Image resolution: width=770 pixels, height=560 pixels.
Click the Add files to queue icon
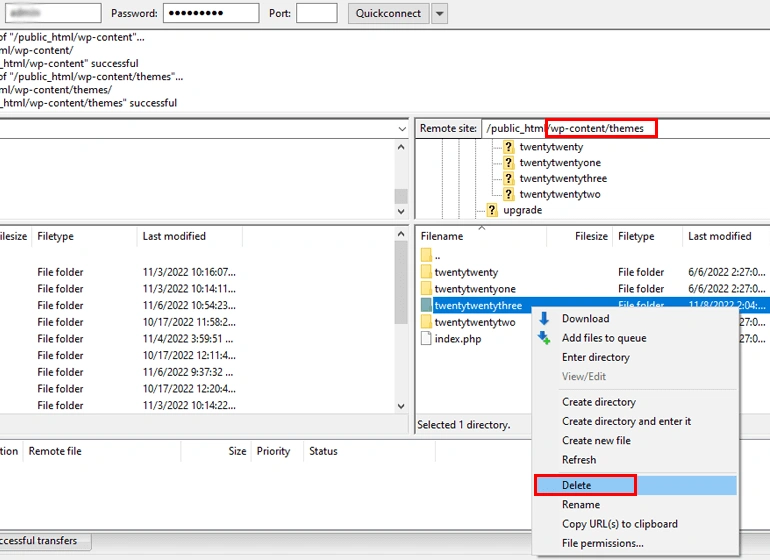[544, 337]
